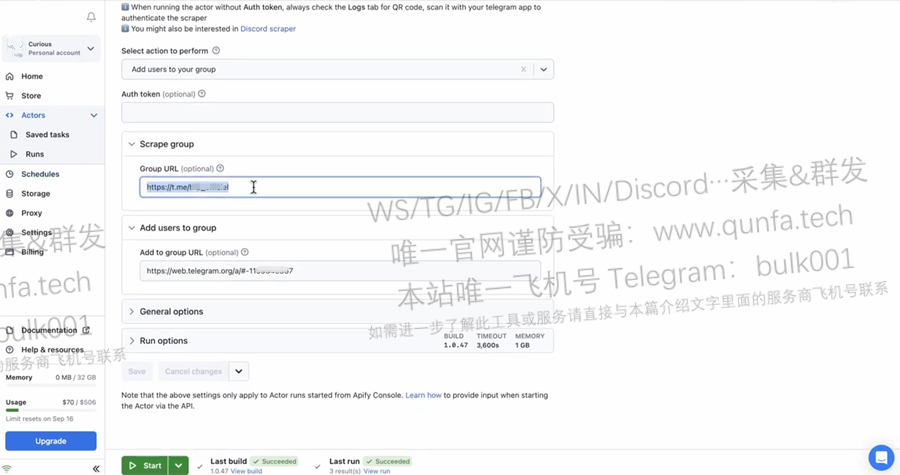This screenshot has height=475, width=900.
Task: Open the Runs page
Action: [x=34, y=154]
